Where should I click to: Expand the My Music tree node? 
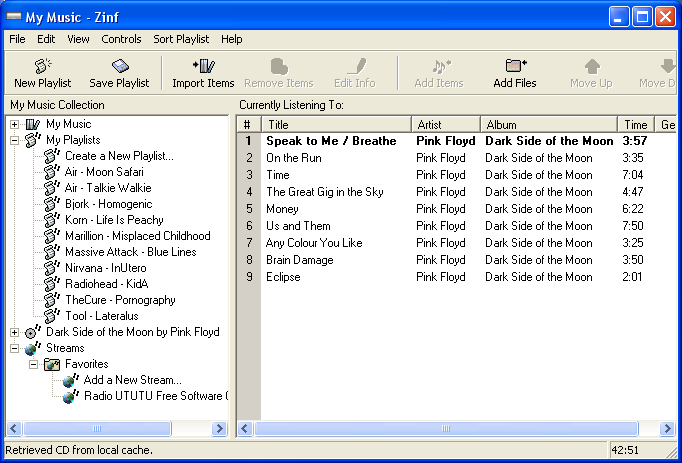coord(14,124)
